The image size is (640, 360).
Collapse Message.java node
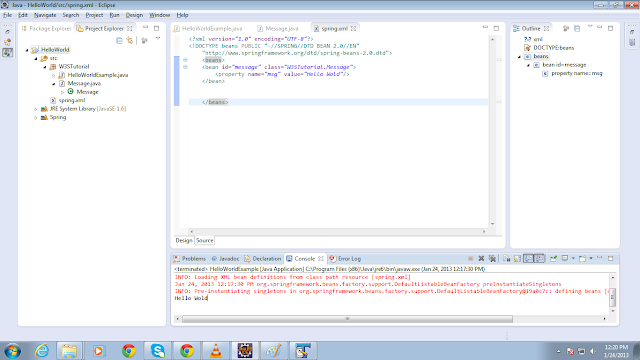pyautogui.click(x=54, y=84)
